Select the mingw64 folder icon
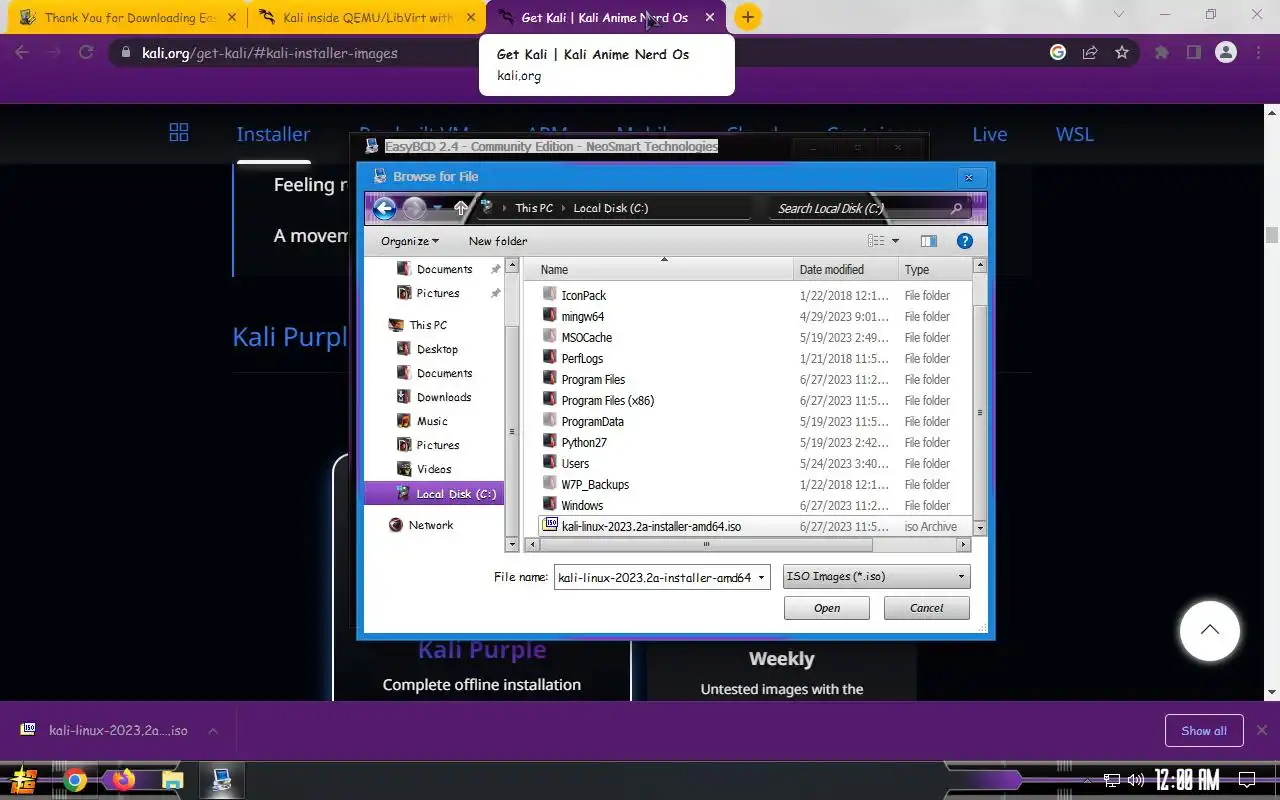 [549, 316]
